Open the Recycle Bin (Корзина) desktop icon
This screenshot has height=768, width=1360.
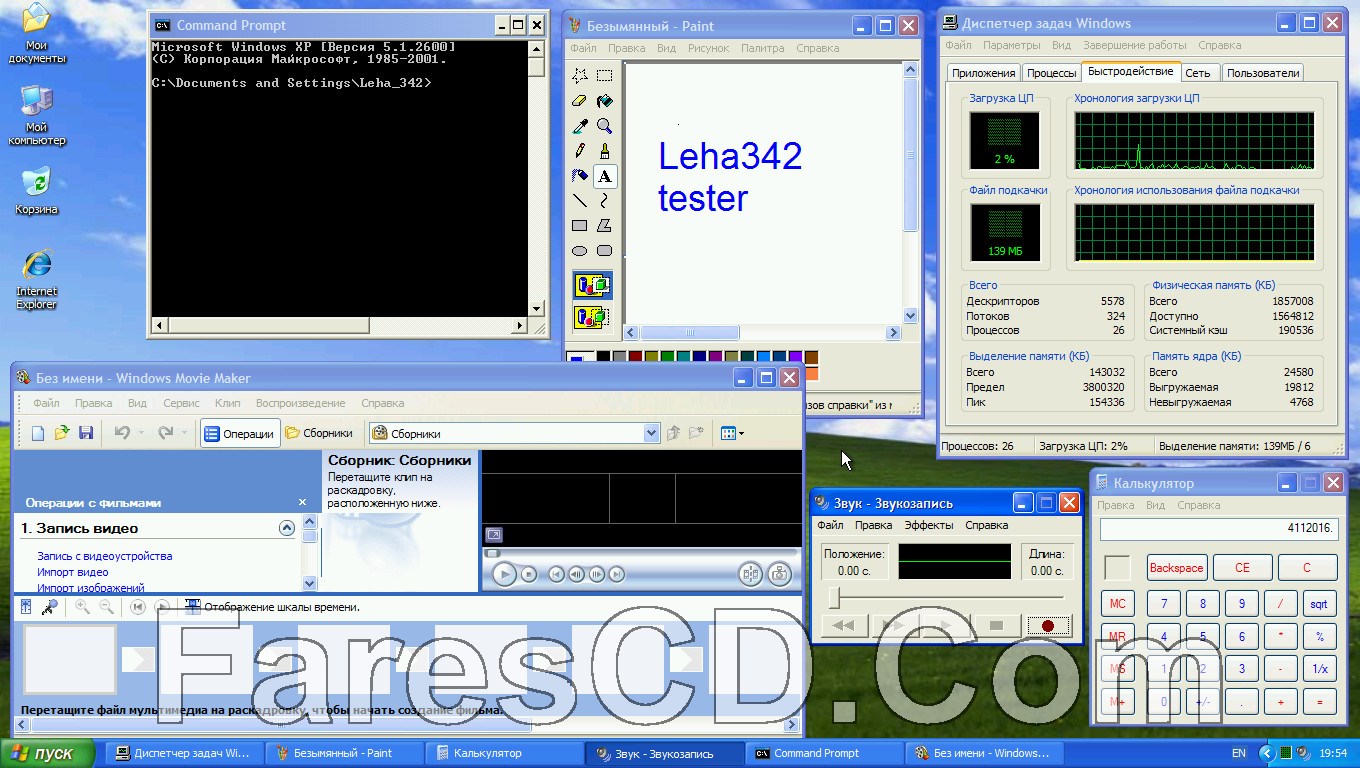tap(37, 191)
